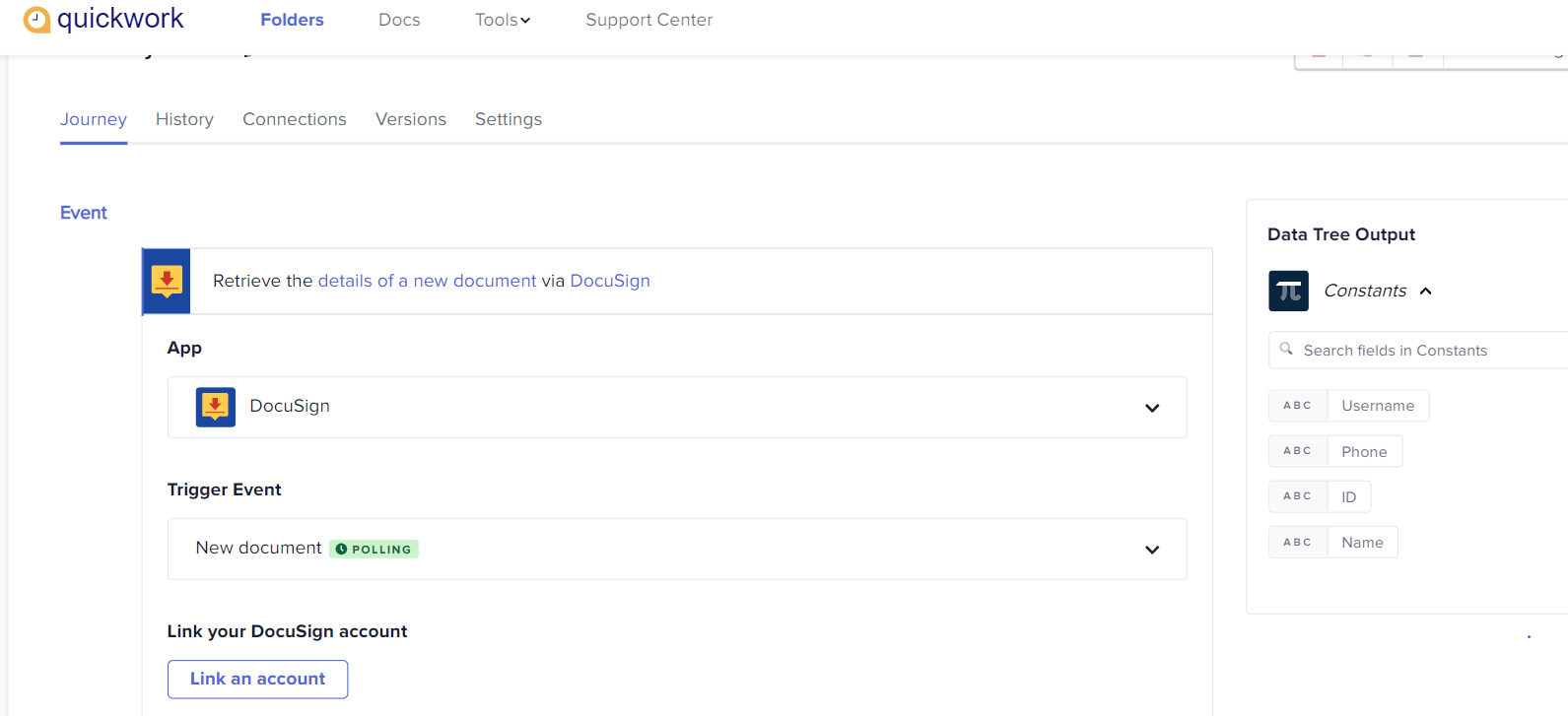Click the POLLING badge
The width and height of the screenshot is (1568, 716).
[x=375, y=550]
